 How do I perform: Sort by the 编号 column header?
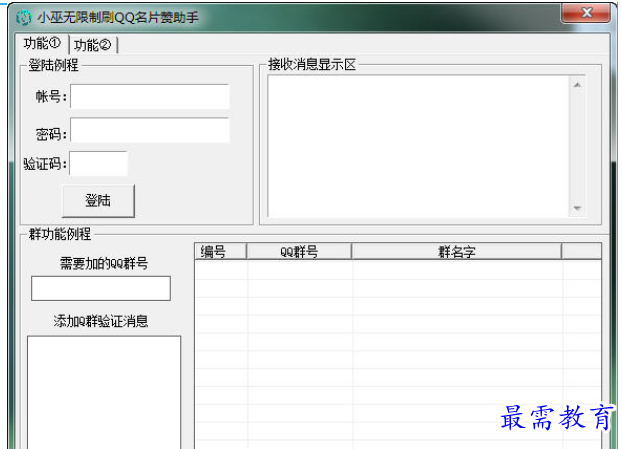[221, 251]
